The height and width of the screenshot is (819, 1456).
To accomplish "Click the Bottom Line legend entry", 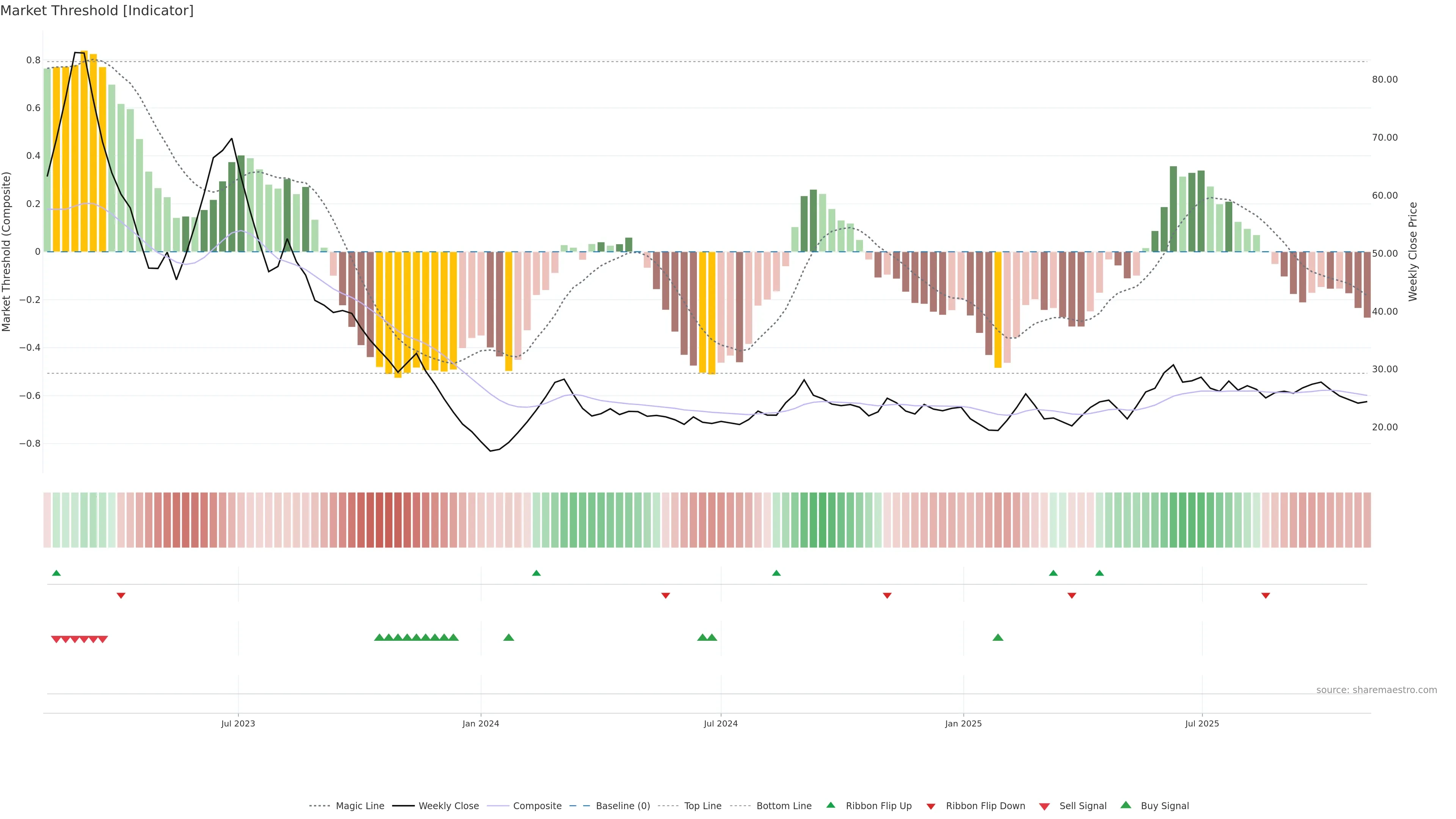I will 783,805.
